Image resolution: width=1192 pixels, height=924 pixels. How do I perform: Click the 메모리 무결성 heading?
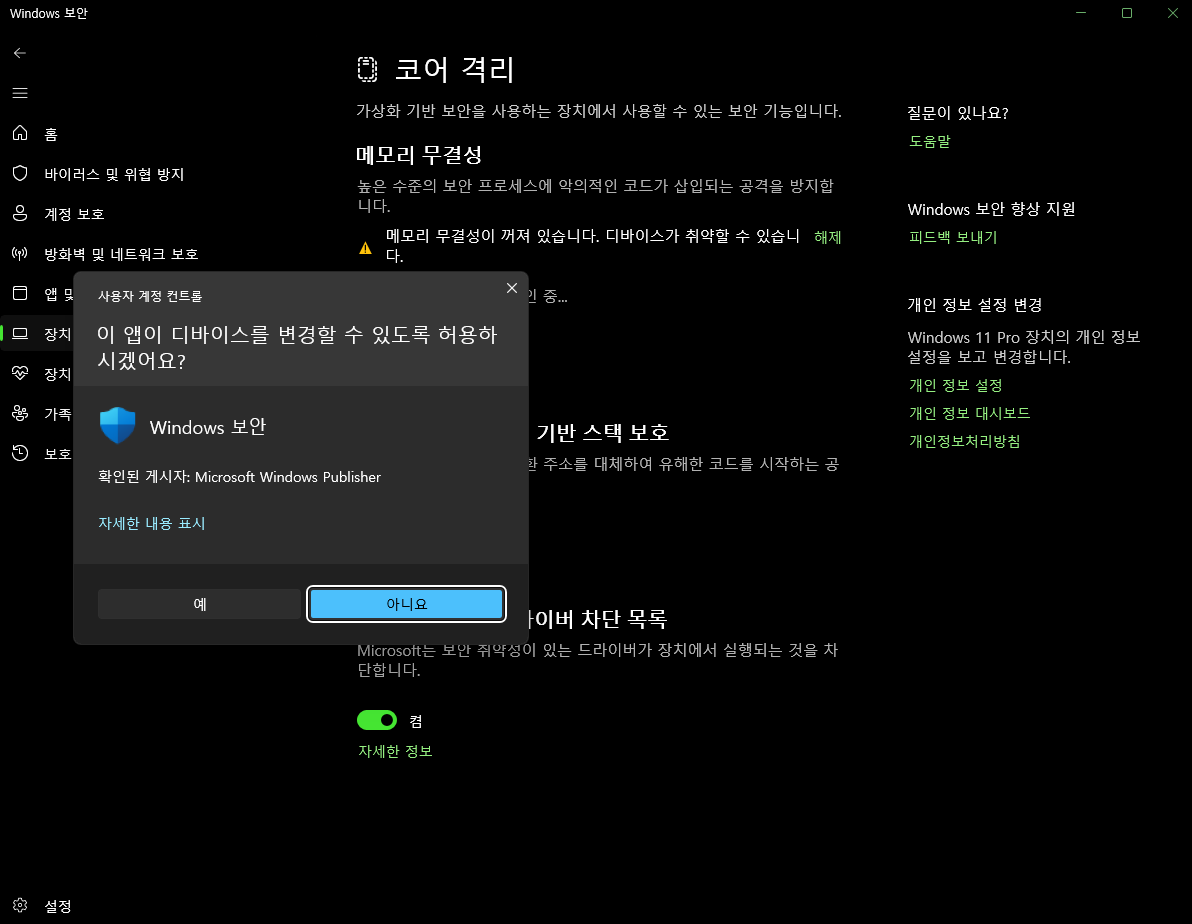tap(420, 155)
